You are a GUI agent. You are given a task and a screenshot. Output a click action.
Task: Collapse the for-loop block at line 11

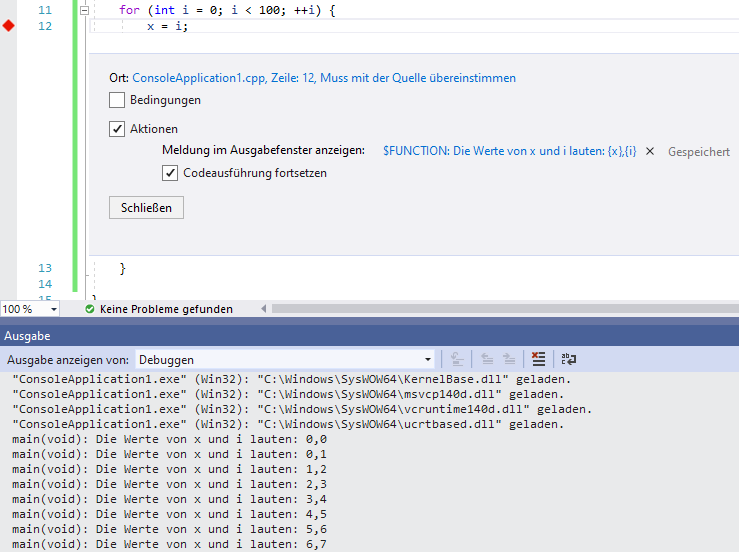click(x=84, y=10)
